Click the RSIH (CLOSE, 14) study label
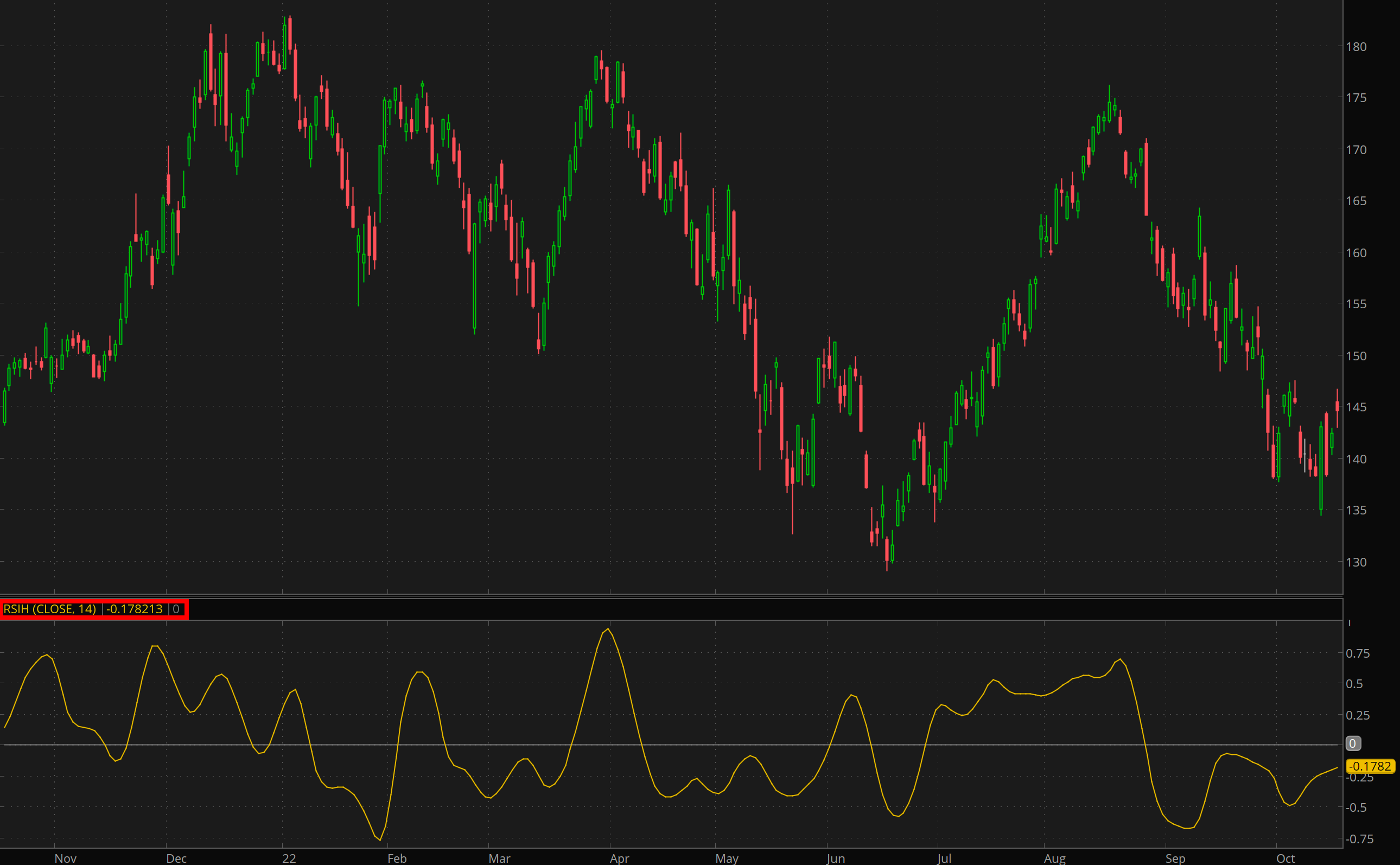The width and height of the screenshot is (1400, 865). pyautogui.click(x=50, y=609)
